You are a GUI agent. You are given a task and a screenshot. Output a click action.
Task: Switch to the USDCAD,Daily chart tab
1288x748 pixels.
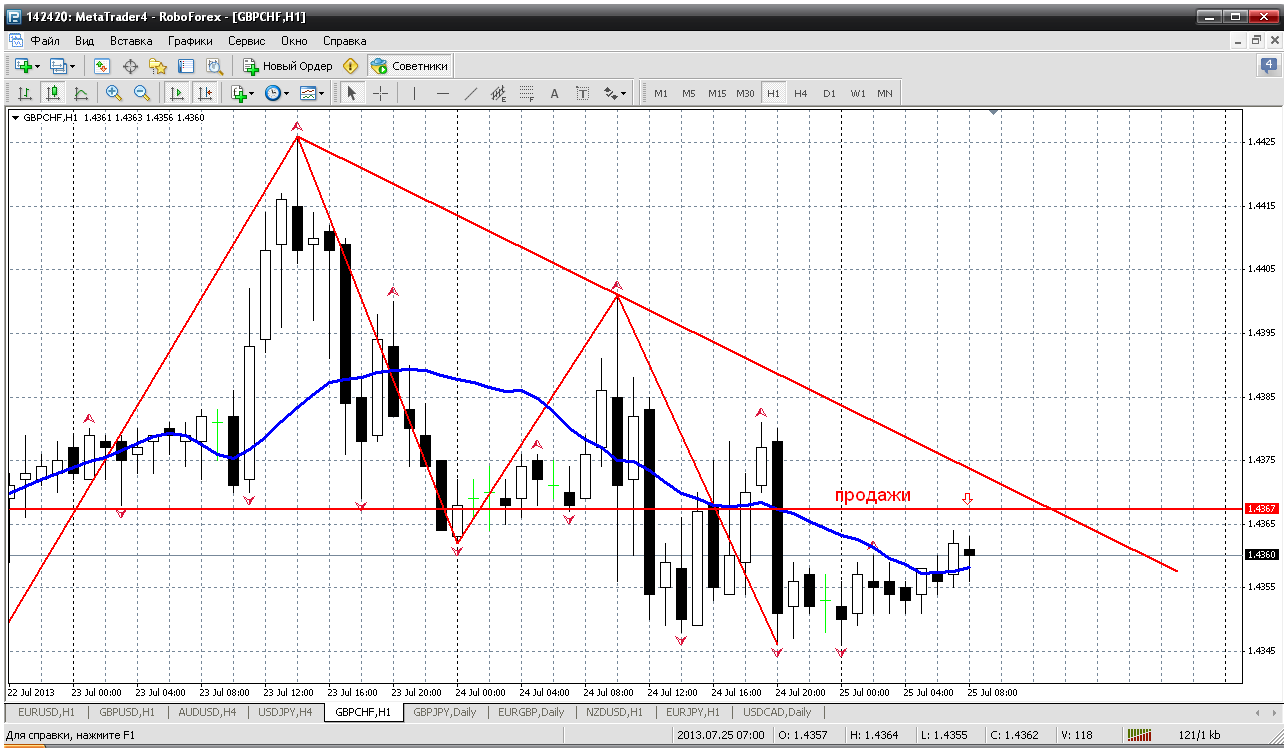point(776,712)
